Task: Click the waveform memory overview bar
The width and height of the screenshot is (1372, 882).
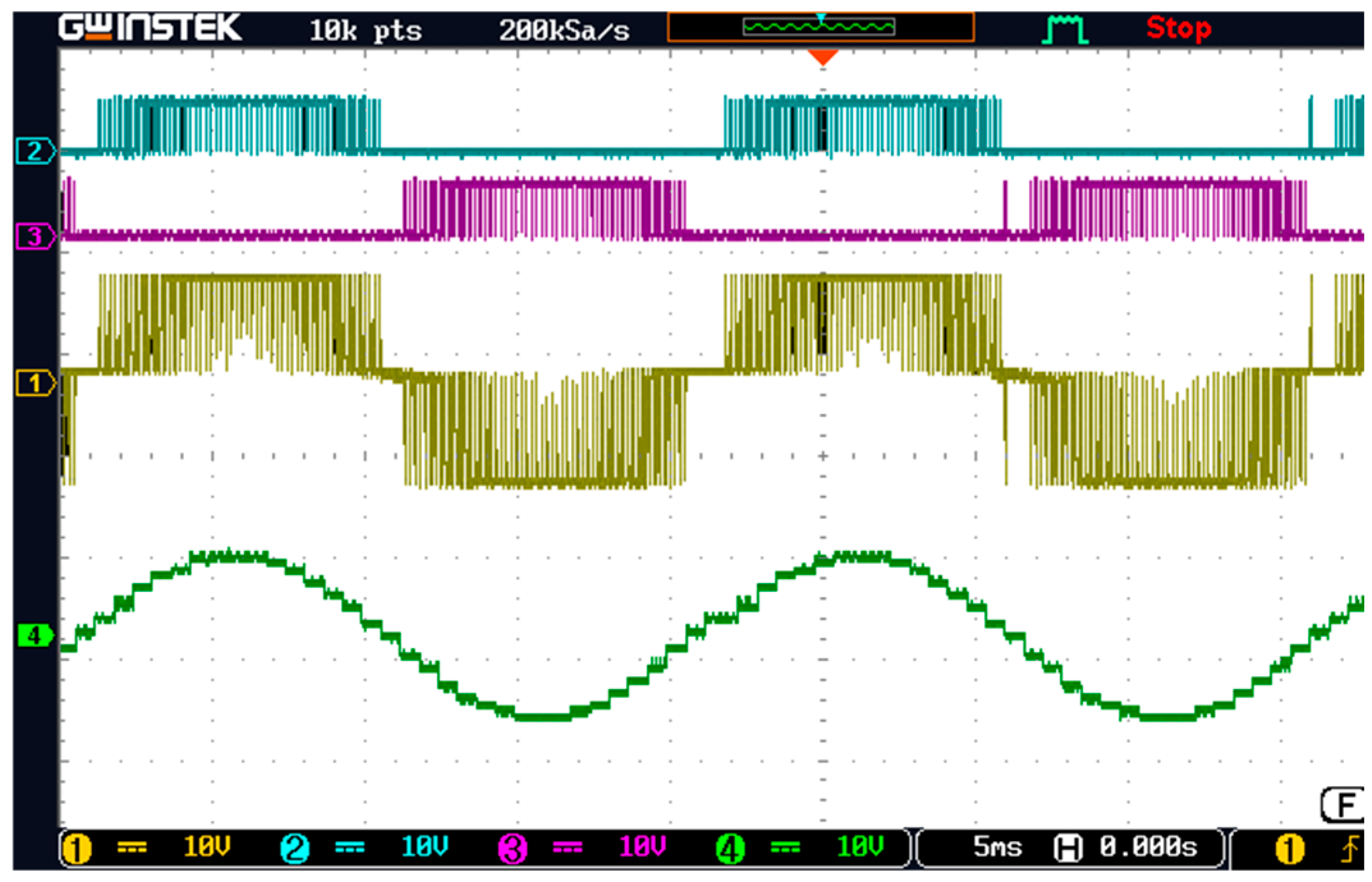Action: click(x=820, y=27)
